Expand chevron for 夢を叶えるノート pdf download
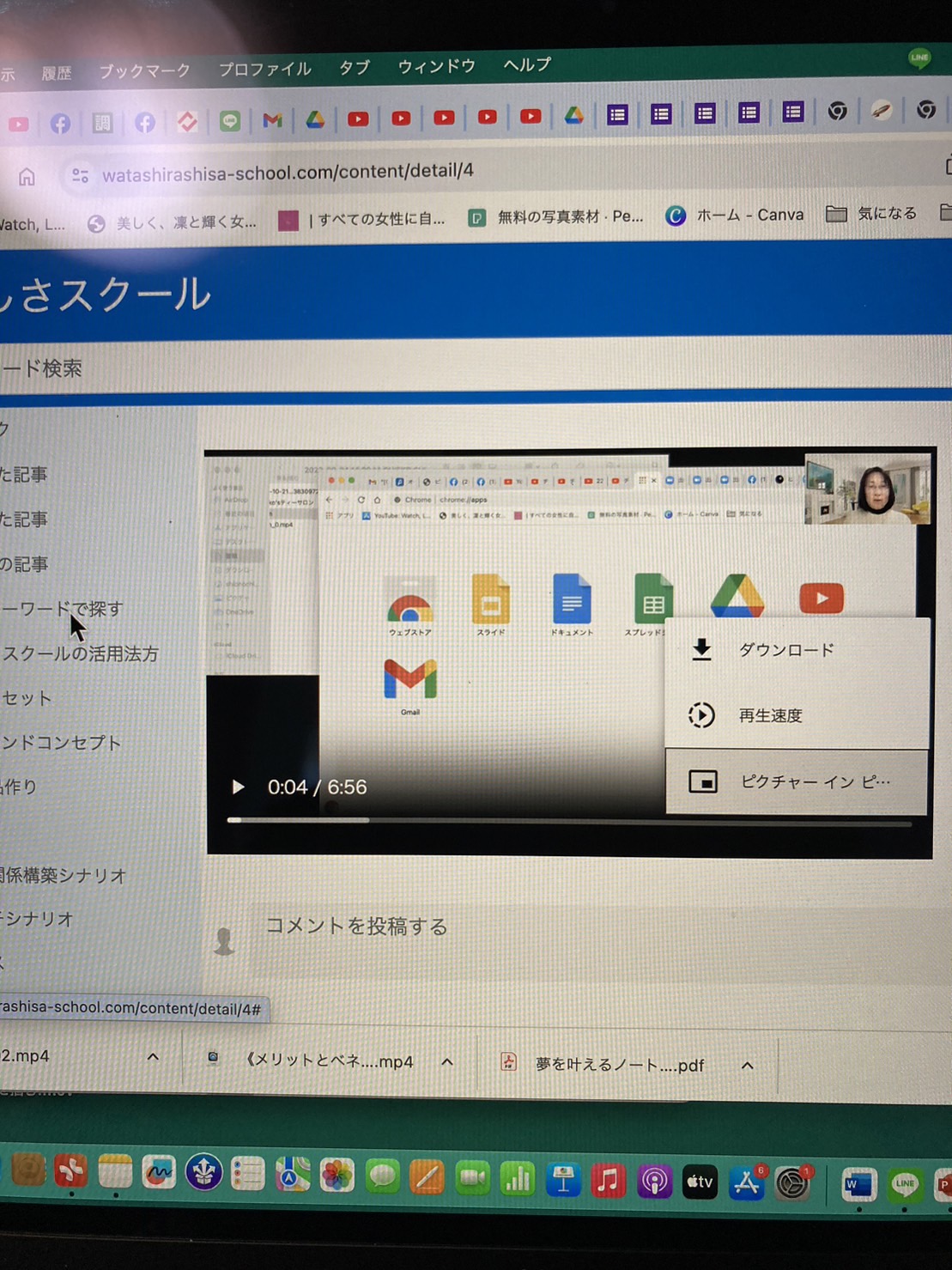Viewport: 952px width, 1270px height. coord(748,1066)
